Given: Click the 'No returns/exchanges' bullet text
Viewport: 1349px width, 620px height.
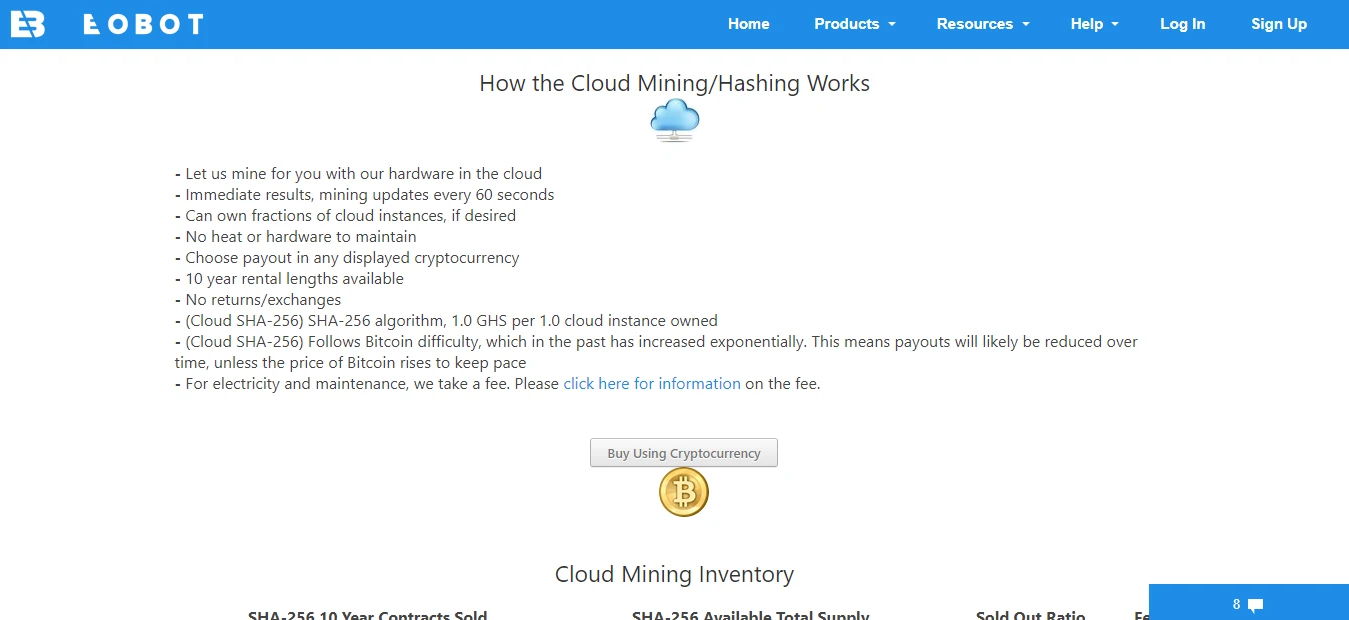Looking at the screenshot, I should pyautogui.click(x=263, y=300).
